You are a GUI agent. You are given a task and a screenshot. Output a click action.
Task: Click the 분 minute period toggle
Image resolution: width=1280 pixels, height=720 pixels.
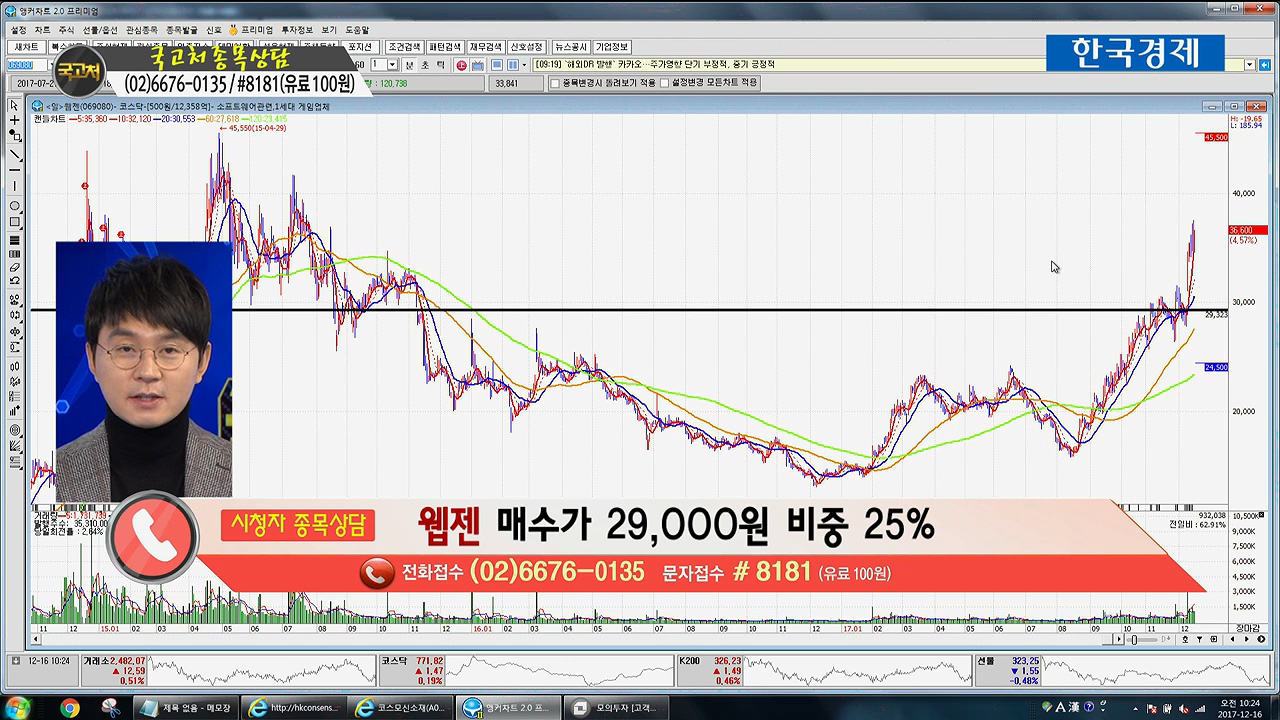[410, 65]
